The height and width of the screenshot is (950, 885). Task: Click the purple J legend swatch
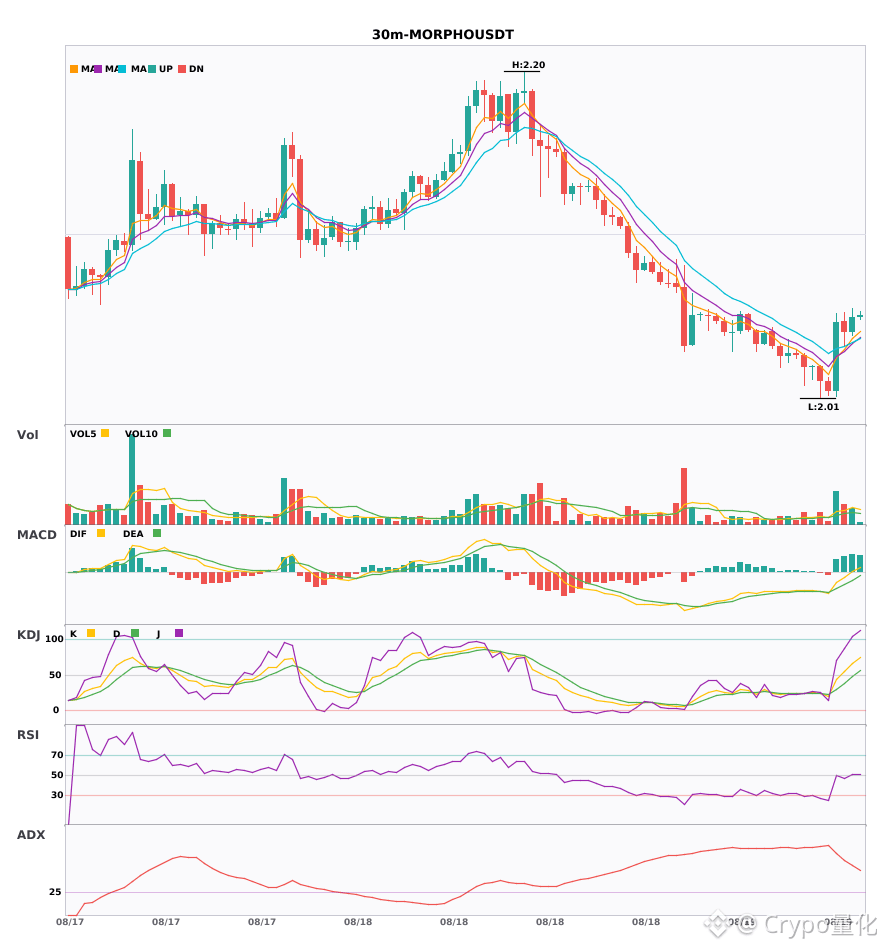(x=179, y=633)
